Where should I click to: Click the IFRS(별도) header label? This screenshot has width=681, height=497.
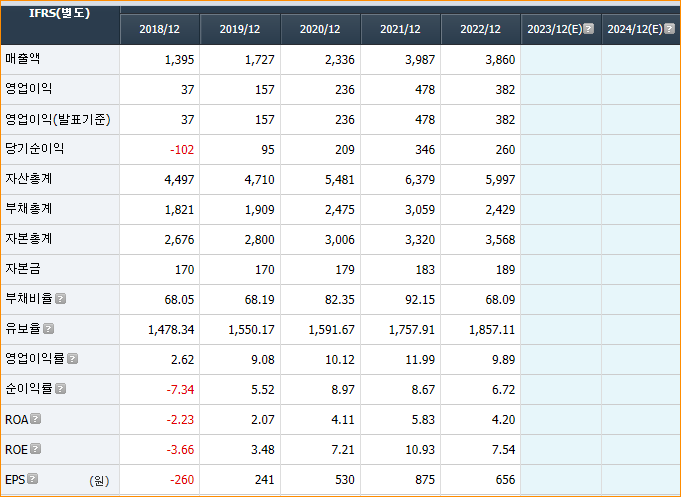click(60, 13)
